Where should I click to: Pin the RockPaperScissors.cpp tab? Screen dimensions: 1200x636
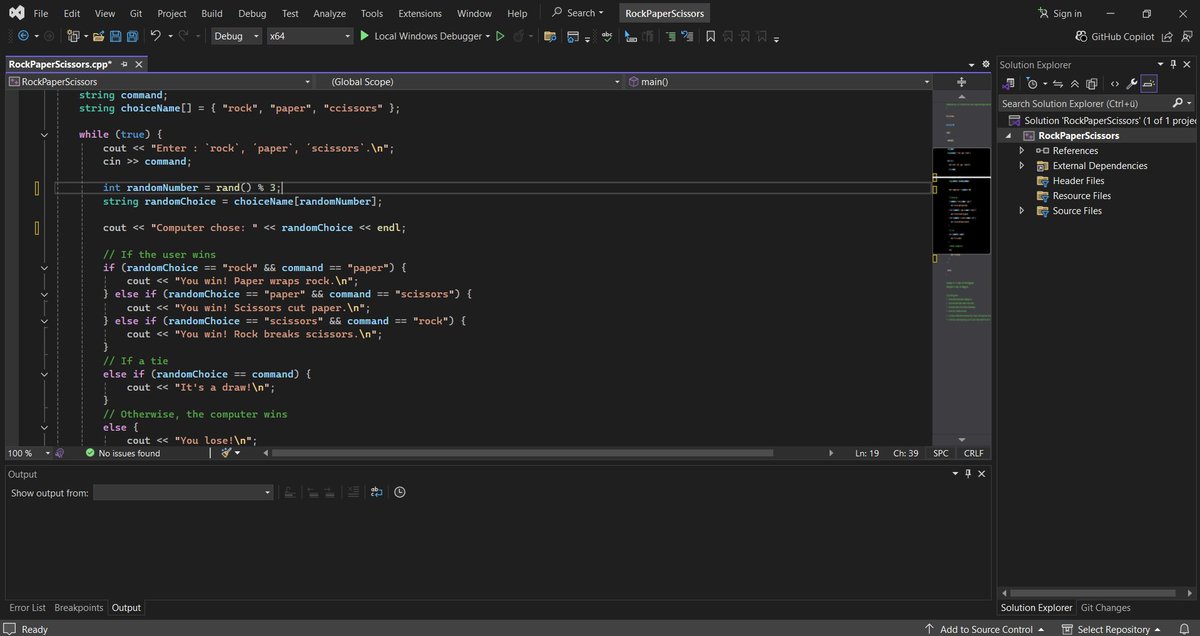click(x=123, y=64)
